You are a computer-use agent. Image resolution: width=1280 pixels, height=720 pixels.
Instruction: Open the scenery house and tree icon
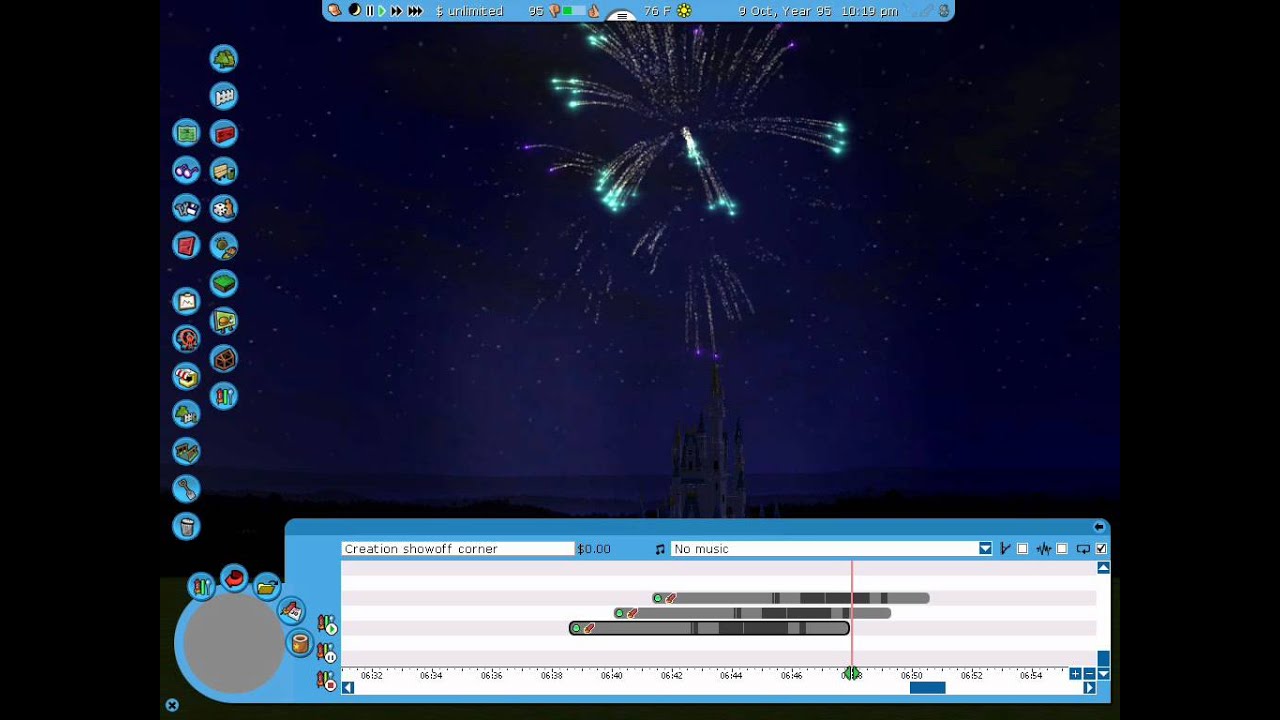click(x=186, y=413)
